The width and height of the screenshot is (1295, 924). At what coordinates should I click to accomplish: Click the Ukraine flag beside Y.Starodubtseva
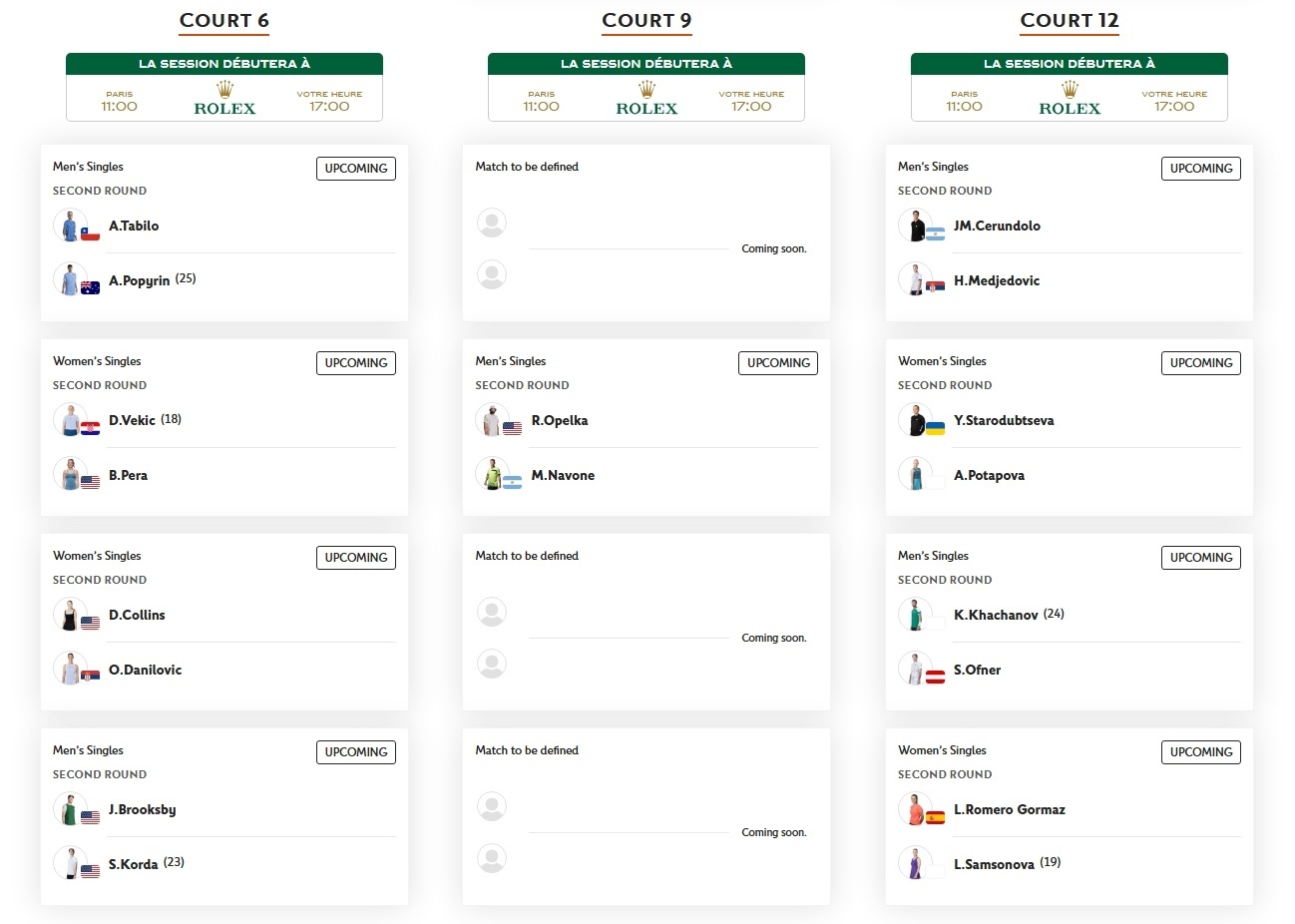coord(935,428)
